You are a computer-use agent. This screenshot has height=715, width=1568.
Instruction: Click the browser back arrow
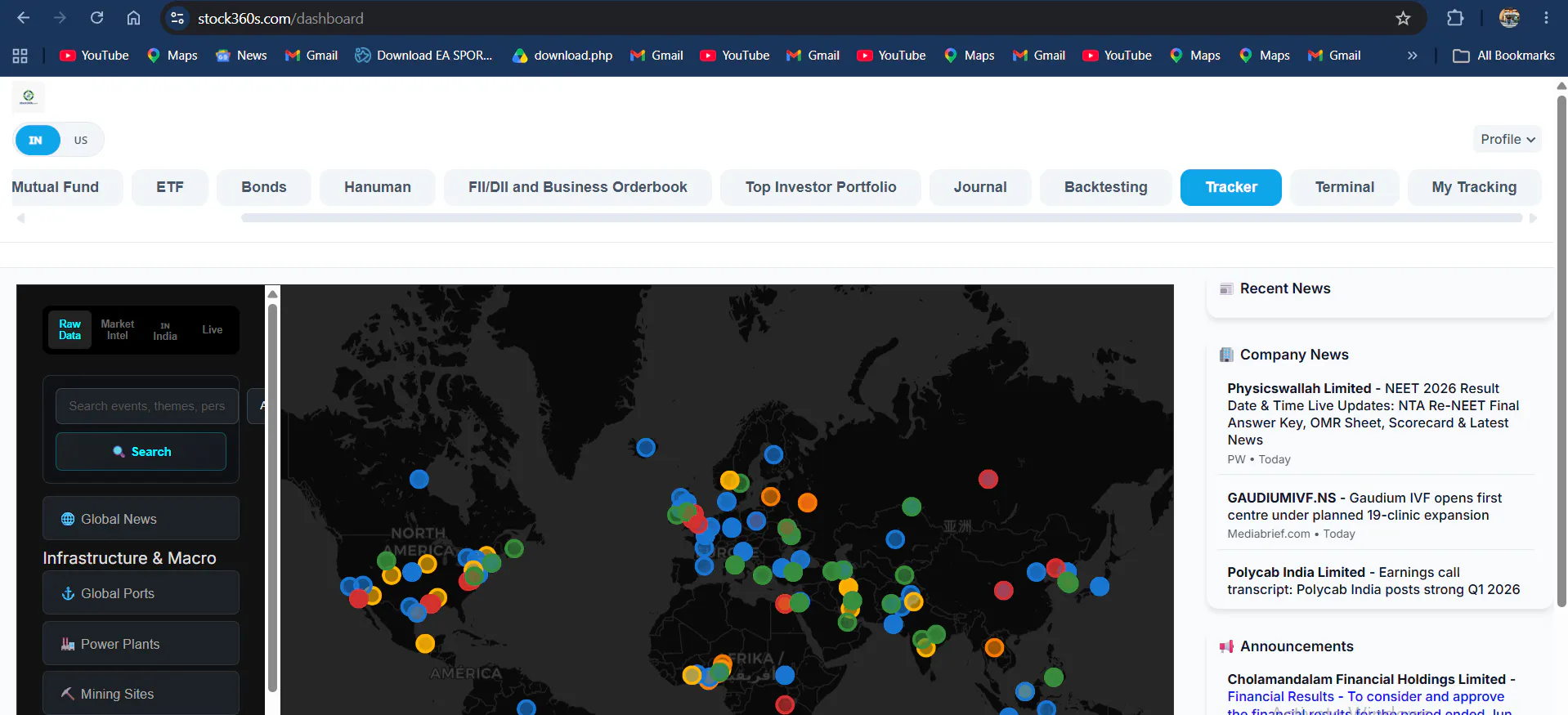(23, 18)
